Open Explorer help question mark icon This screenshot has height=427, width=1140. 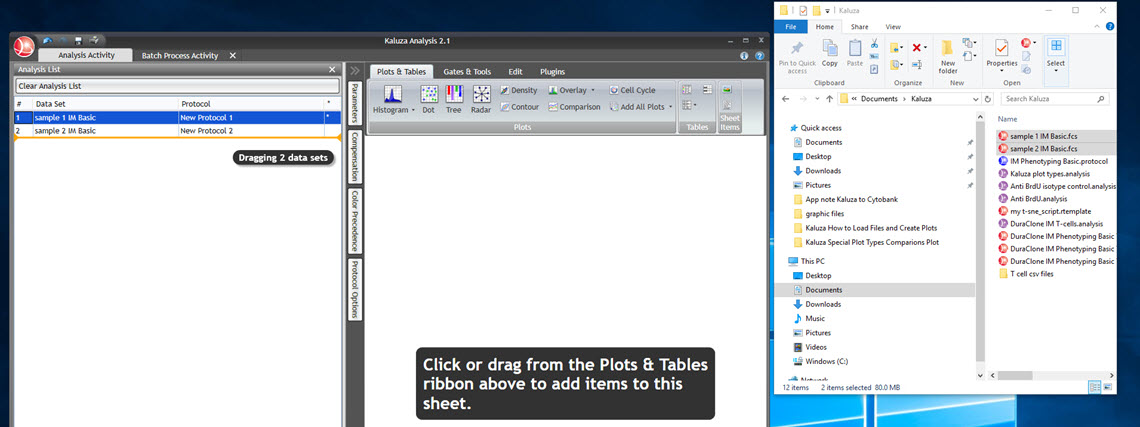click(1110, 26)
